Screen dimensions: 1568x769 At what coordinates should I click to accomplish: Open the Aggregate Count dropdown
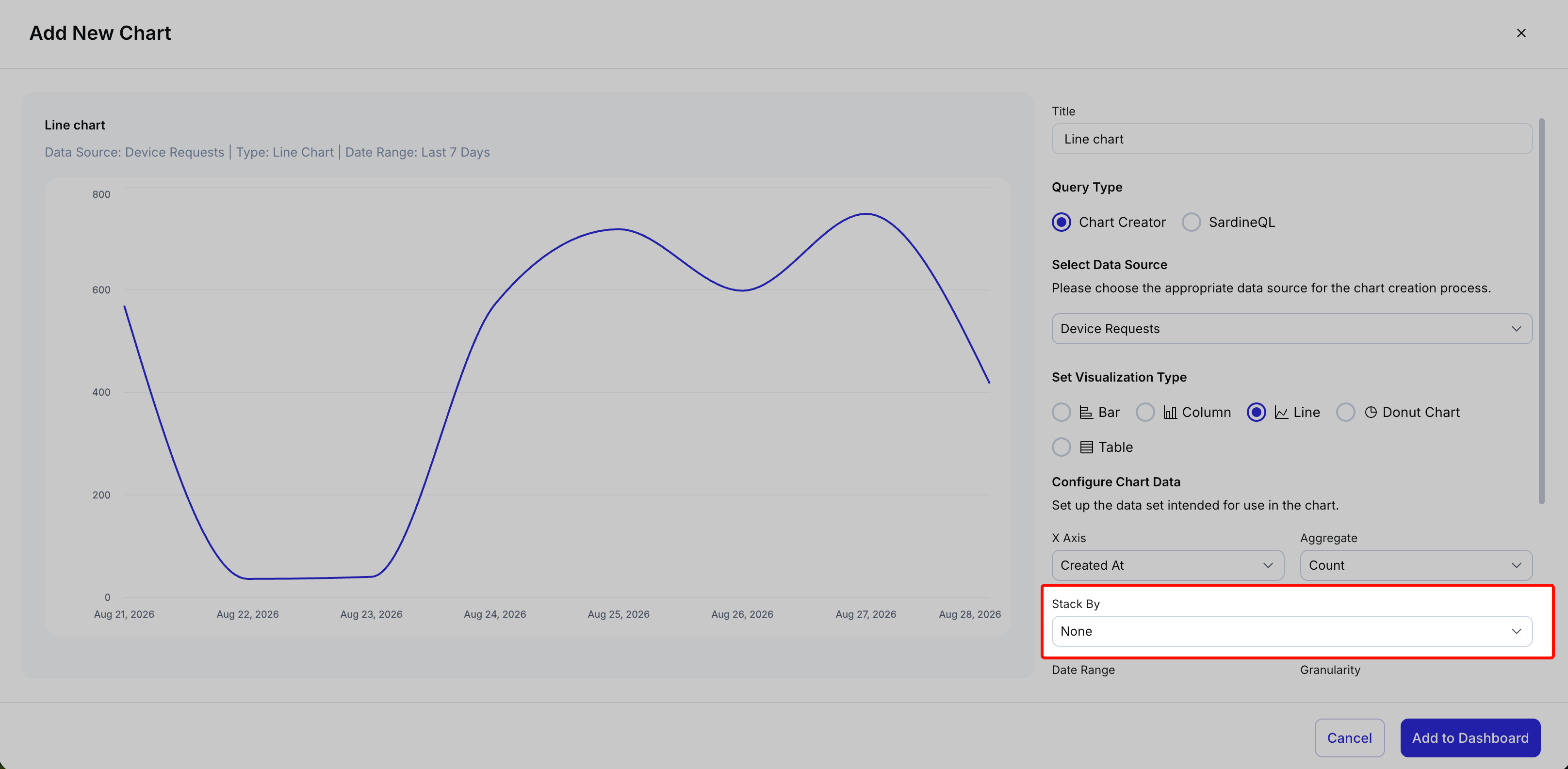click(x=1416, y=565)
